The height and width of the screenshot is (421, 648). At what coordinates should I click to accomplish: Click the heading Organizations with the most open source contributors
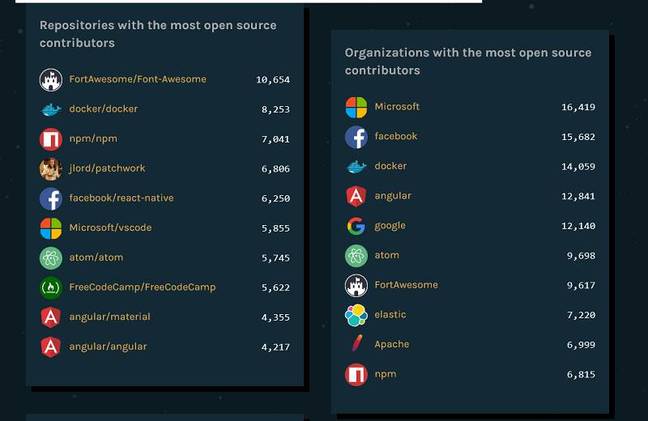point(468,62)
